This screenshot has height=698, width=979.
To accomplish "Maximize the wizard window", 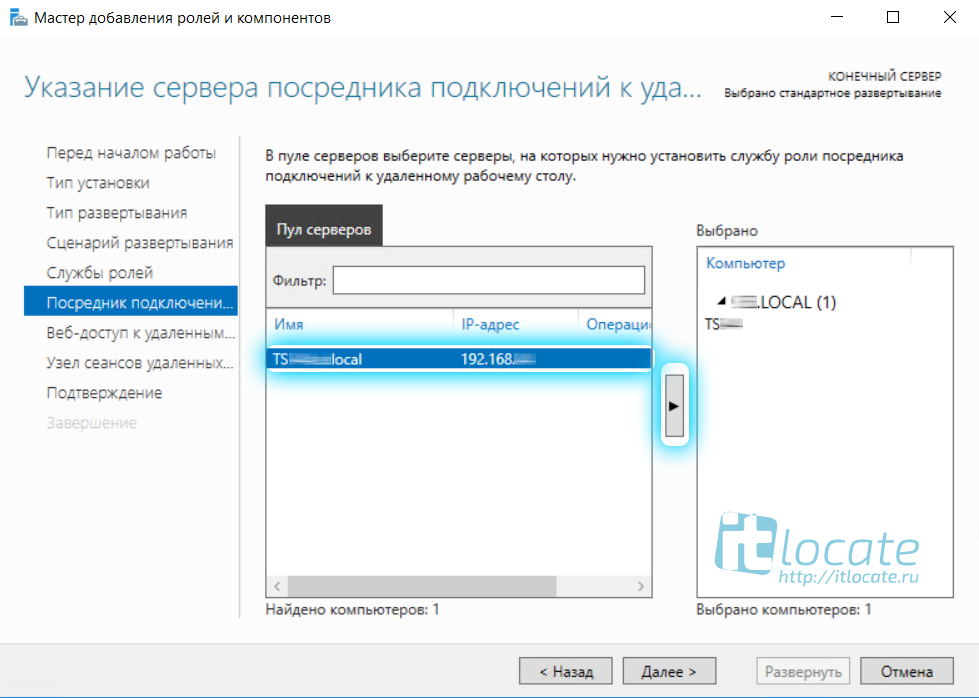I will 893,17.
